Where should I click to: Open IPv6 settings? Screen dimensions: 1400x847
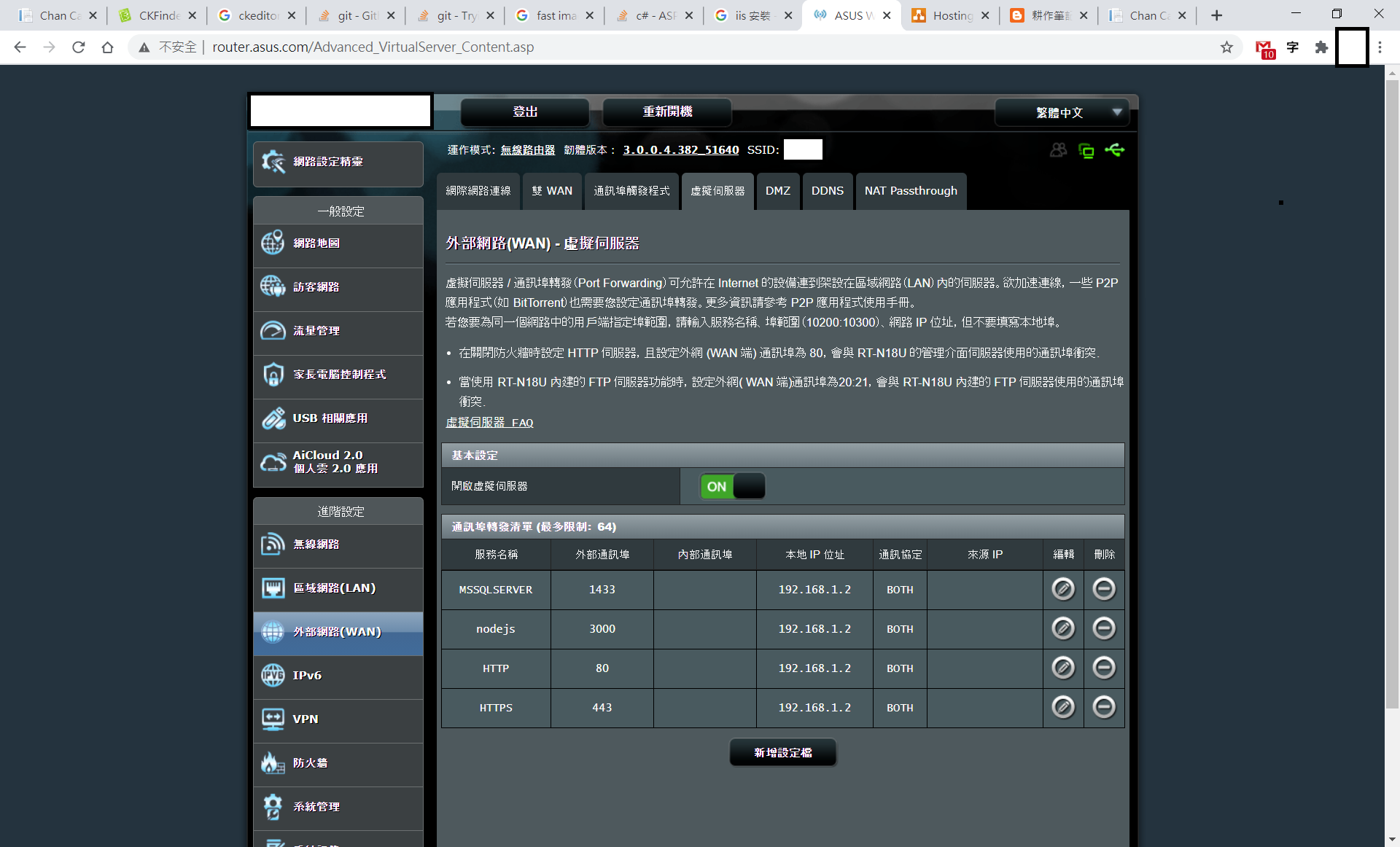338,676
